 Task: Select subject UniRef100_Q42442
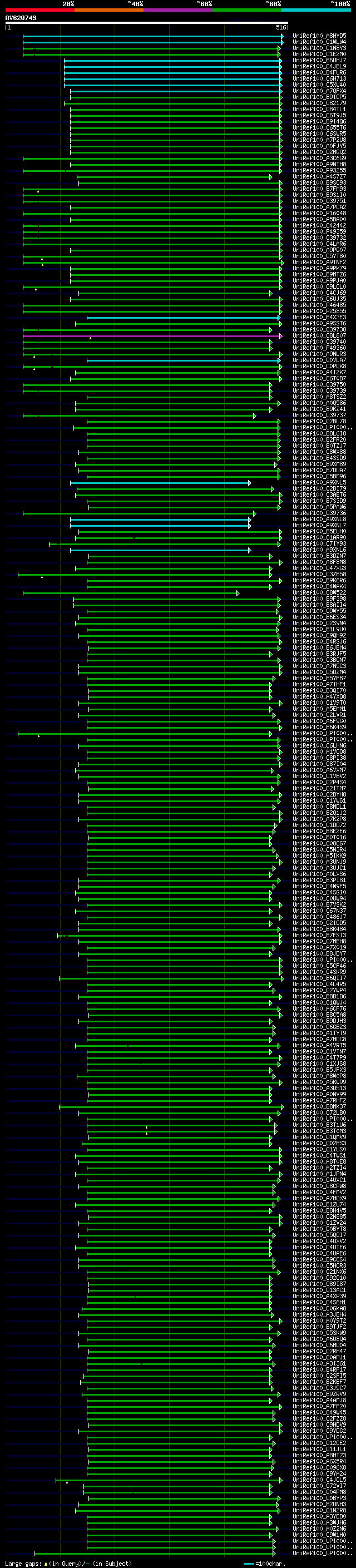pyautogui.click(x=319, y=226)
